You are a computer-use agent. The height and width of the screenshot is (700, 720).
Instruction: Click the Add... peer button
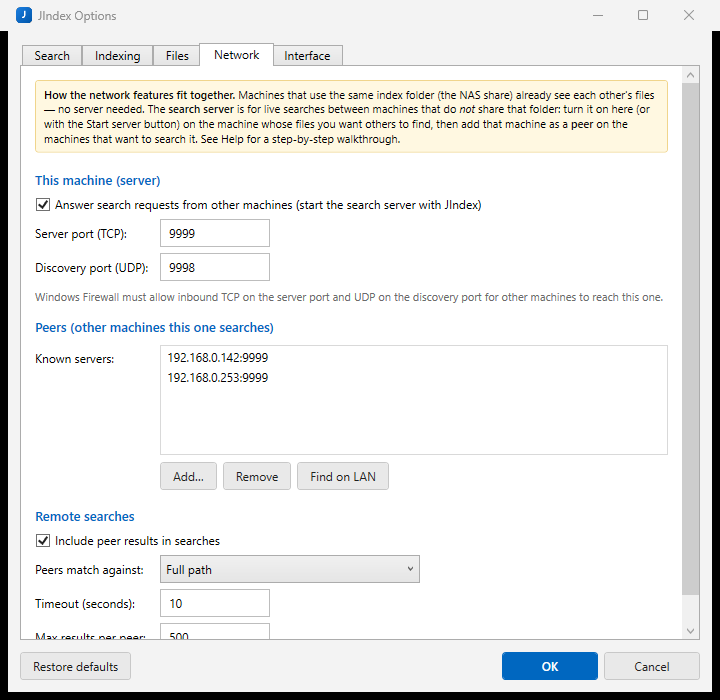pyautogui.click(x=188, y=476)
